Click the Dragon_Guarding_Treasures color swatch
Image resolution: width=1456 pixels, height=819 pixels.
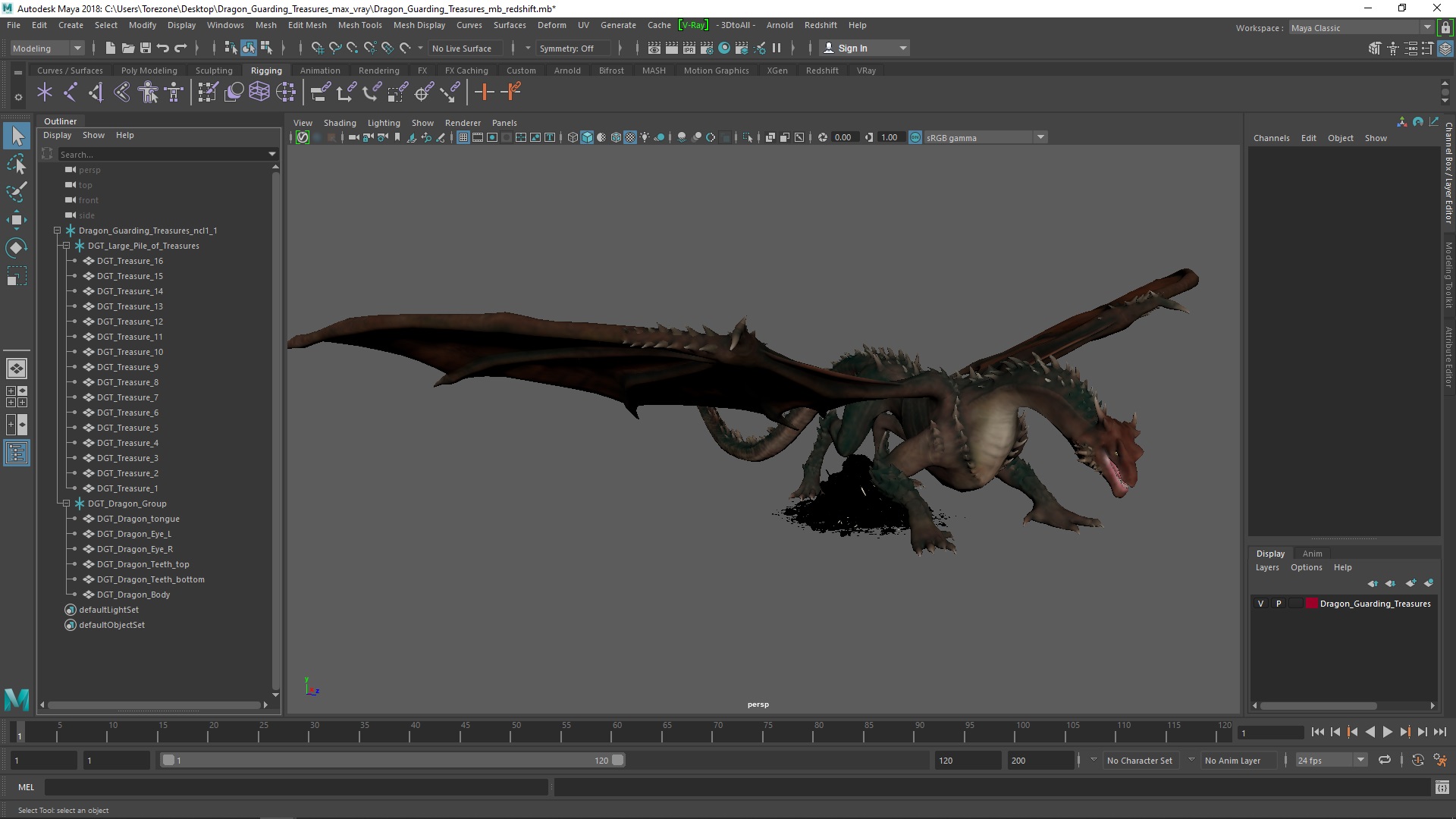point(1309,603)
